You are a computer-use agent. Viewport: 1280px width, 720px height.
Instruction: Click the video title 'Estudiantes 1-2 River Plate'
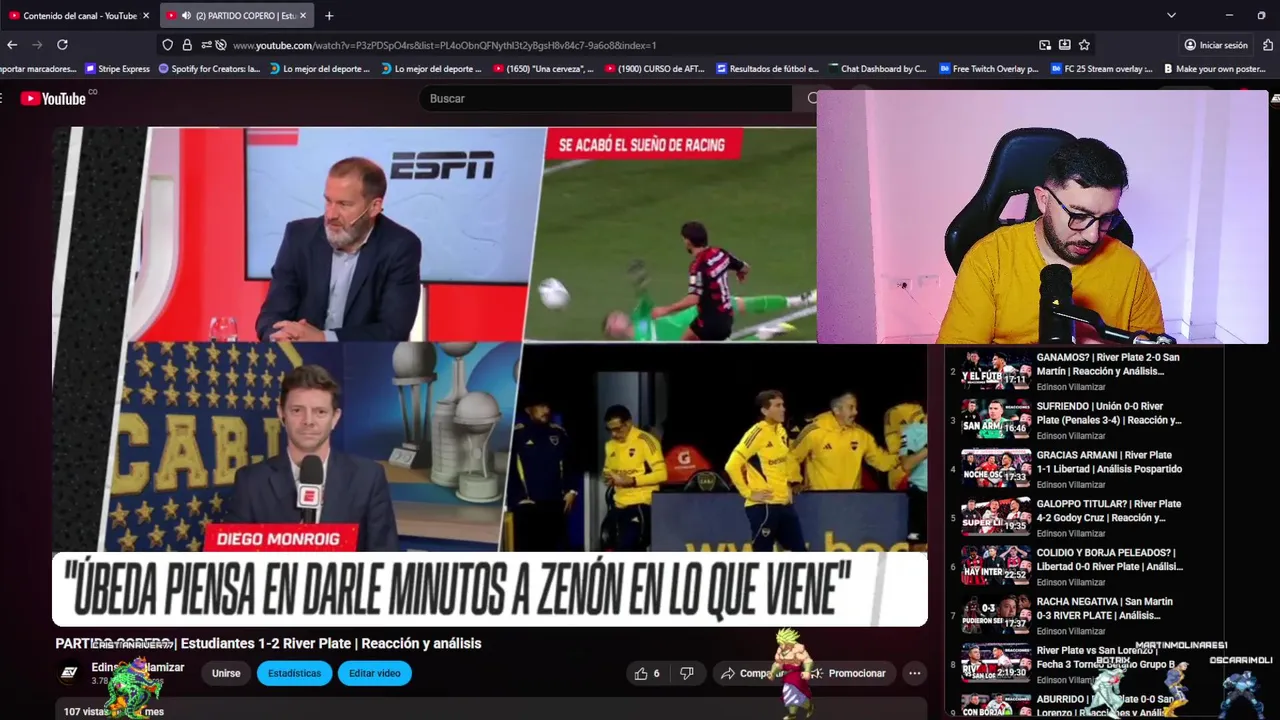pos(268,643)
